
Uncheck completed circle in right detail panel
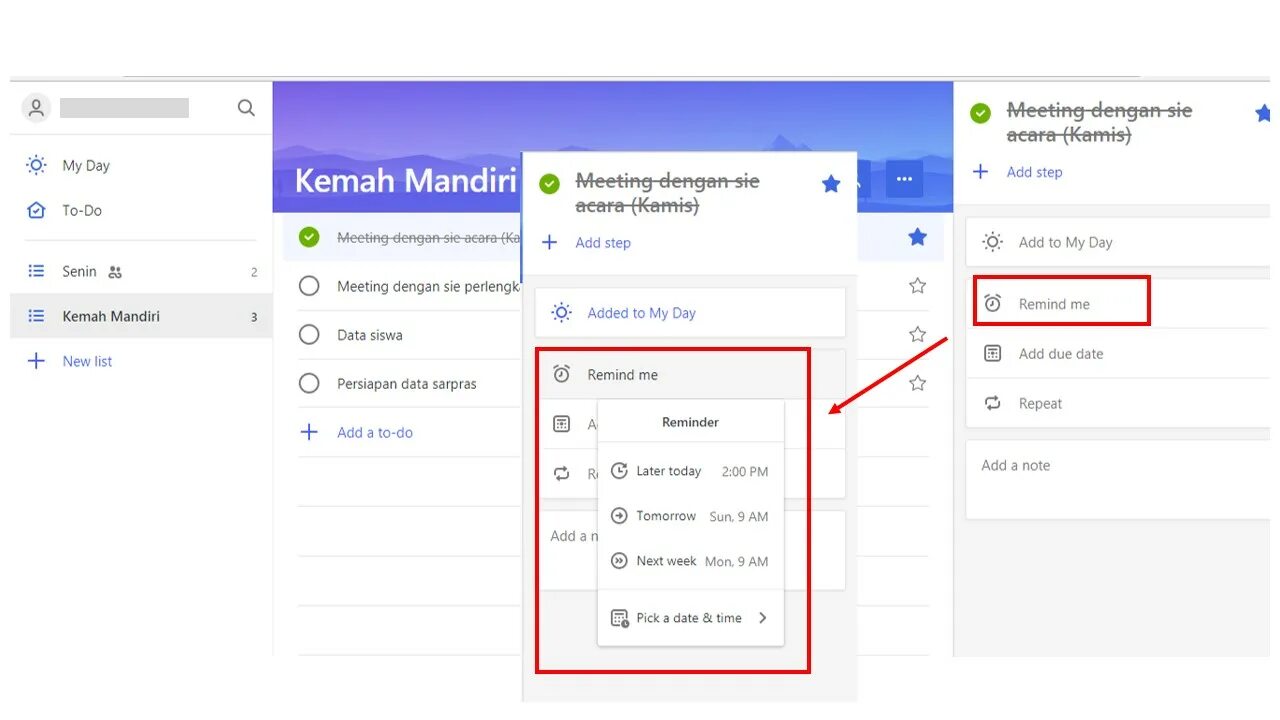click(x=981, y=113)
